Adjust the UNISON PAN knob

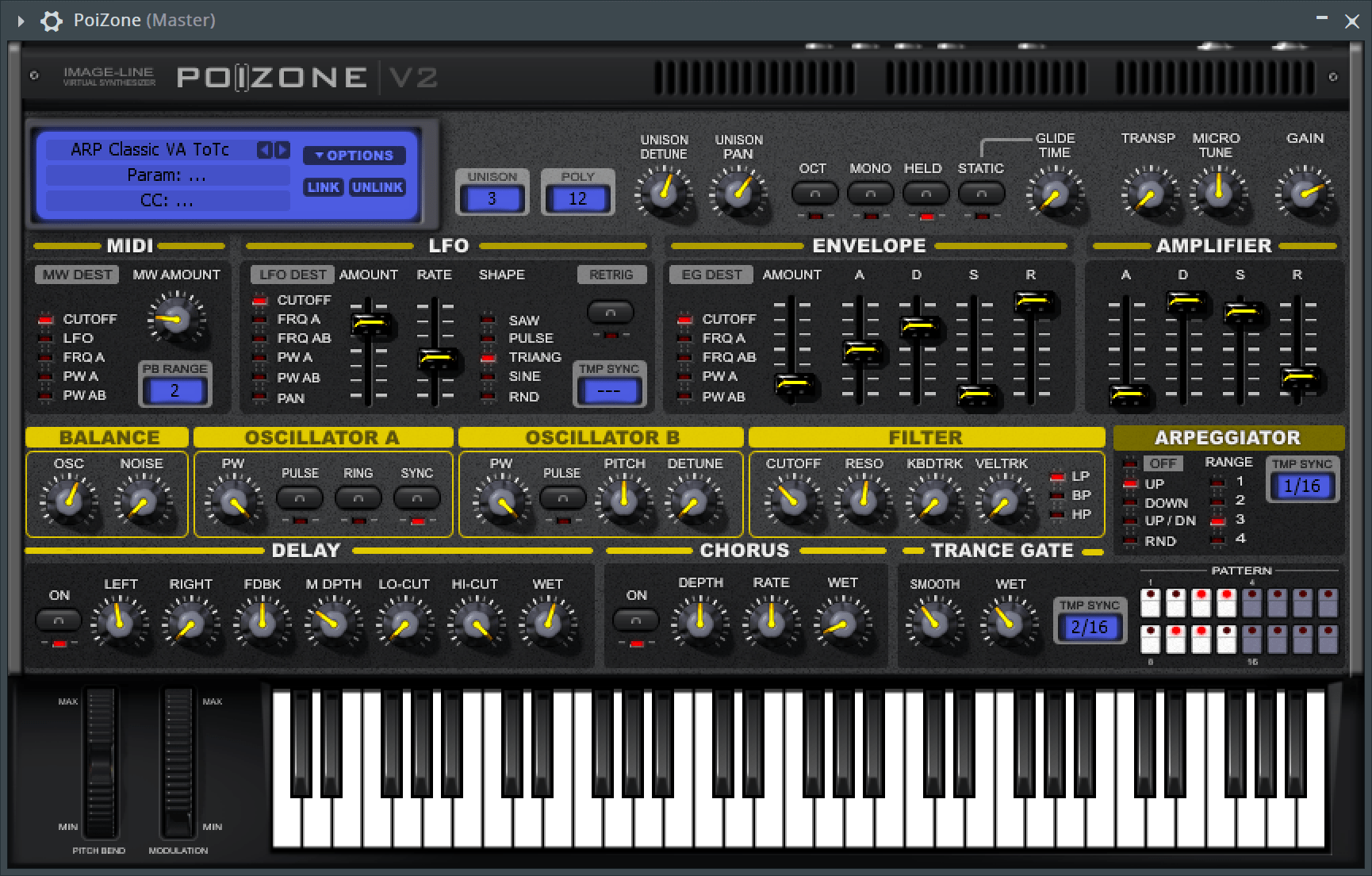pos(738,192)
